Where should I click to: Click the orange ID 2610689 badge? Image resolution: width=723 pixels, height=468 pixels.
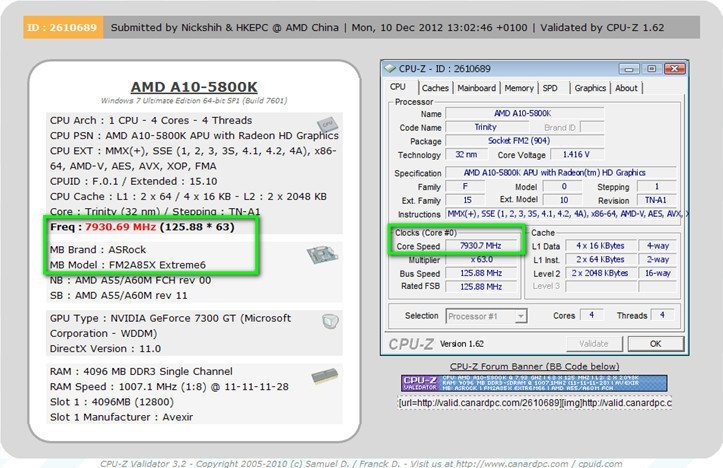pos(62,27)
